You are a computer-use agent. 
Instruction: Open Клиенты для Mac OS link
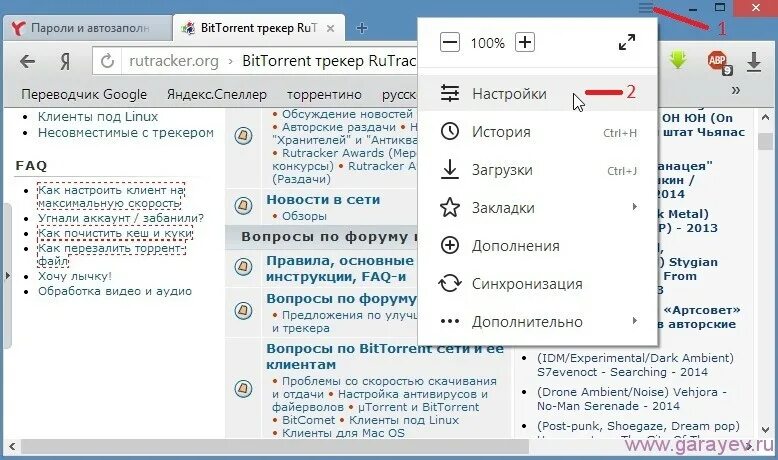pos(343,433)
